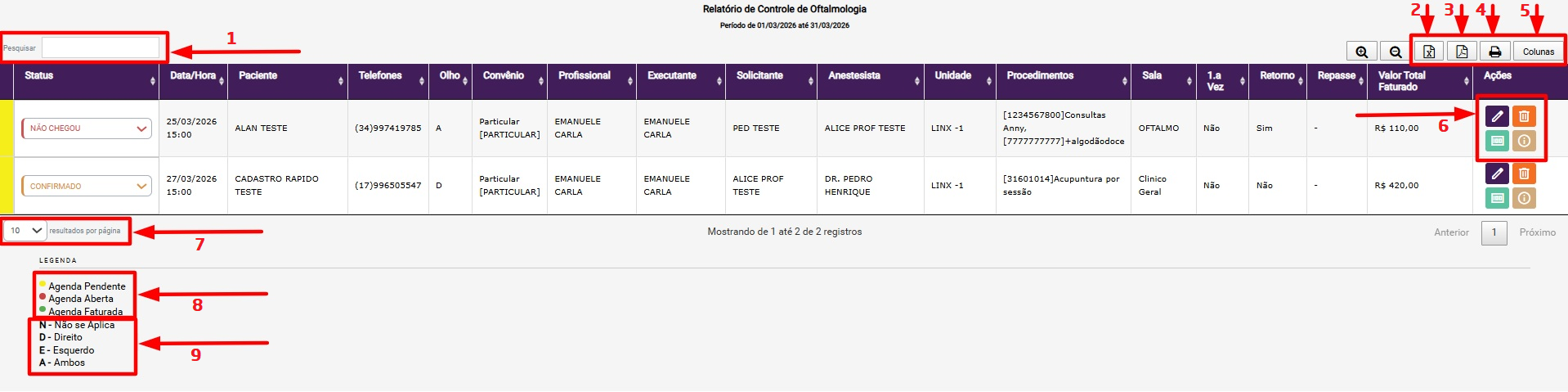Open info for ALAN TESTE row

click(1524, 141)
